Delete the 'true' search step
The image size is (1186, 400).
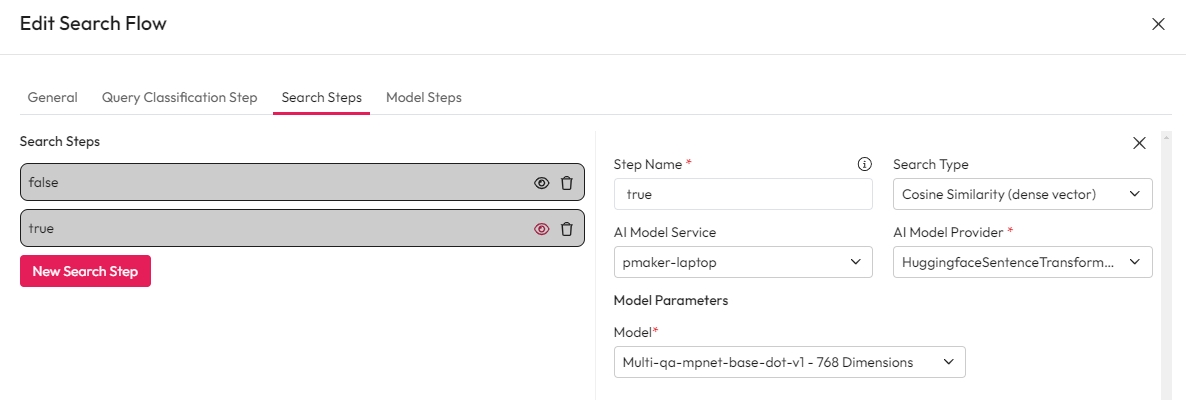tap(567, 229)
